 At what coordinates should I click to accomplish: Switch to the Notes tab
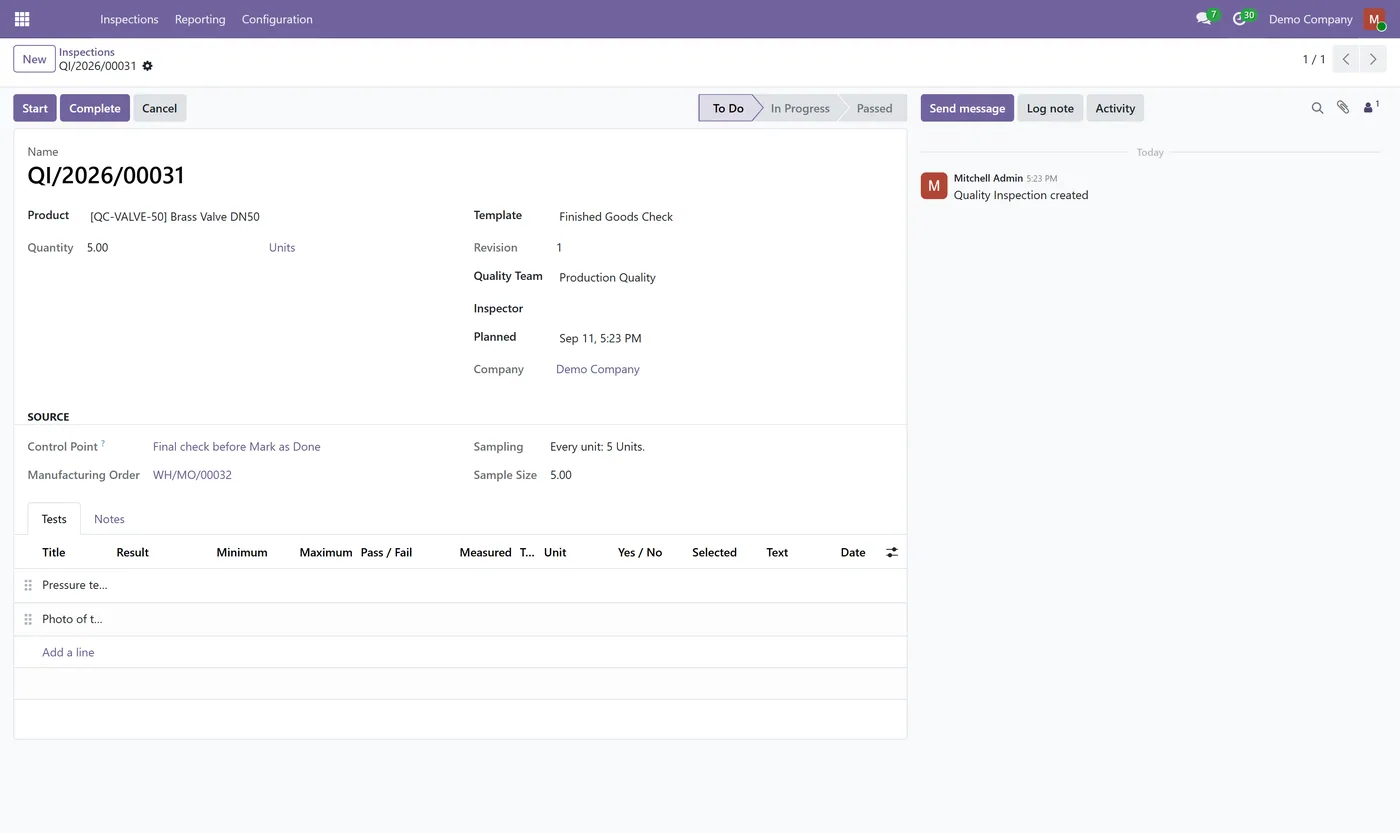click(109, 519)
